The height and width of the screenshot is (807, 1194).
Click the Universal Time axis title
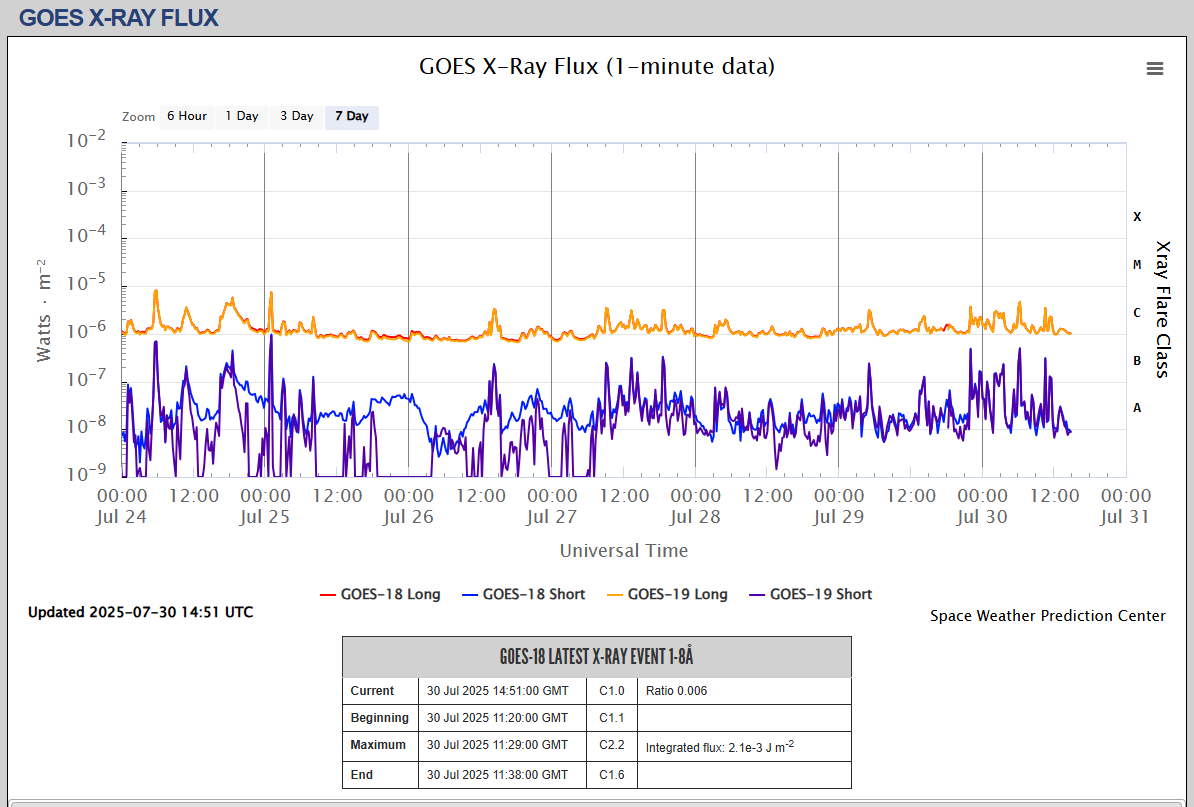pos(624,550)
